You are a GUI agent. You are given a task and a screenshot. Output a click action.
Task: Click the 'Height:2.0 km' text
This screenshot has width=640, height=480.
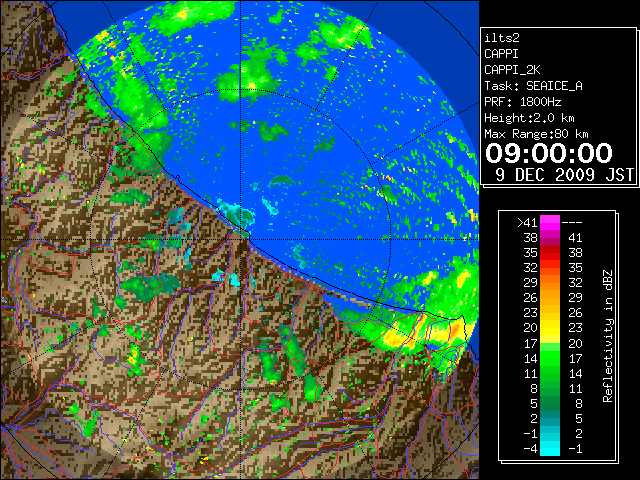click(529, 118)
